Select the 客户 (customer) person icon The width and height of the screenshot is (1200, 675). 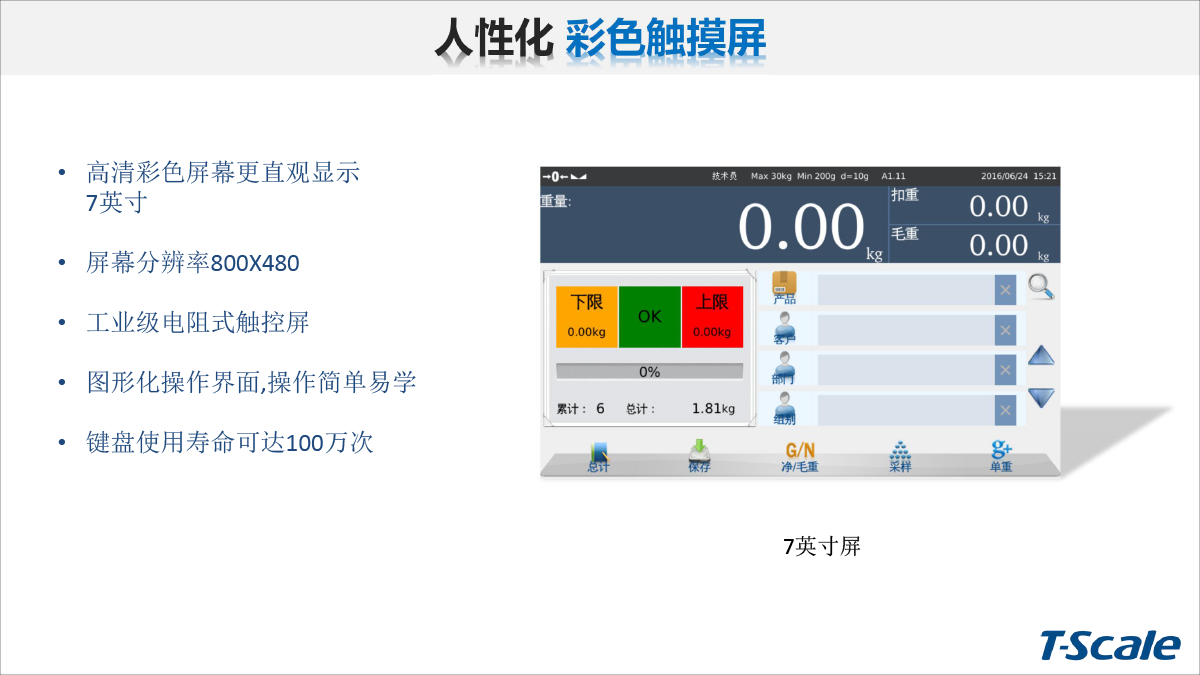coord(785,328)
